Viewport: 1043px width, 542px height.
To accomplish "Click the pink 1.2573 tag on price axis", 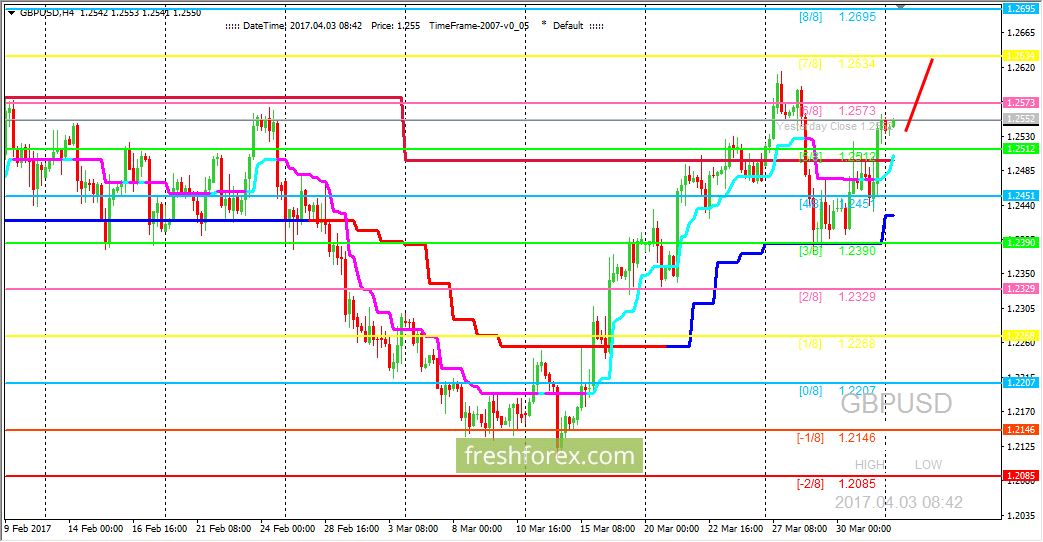I will (1021, 102).
